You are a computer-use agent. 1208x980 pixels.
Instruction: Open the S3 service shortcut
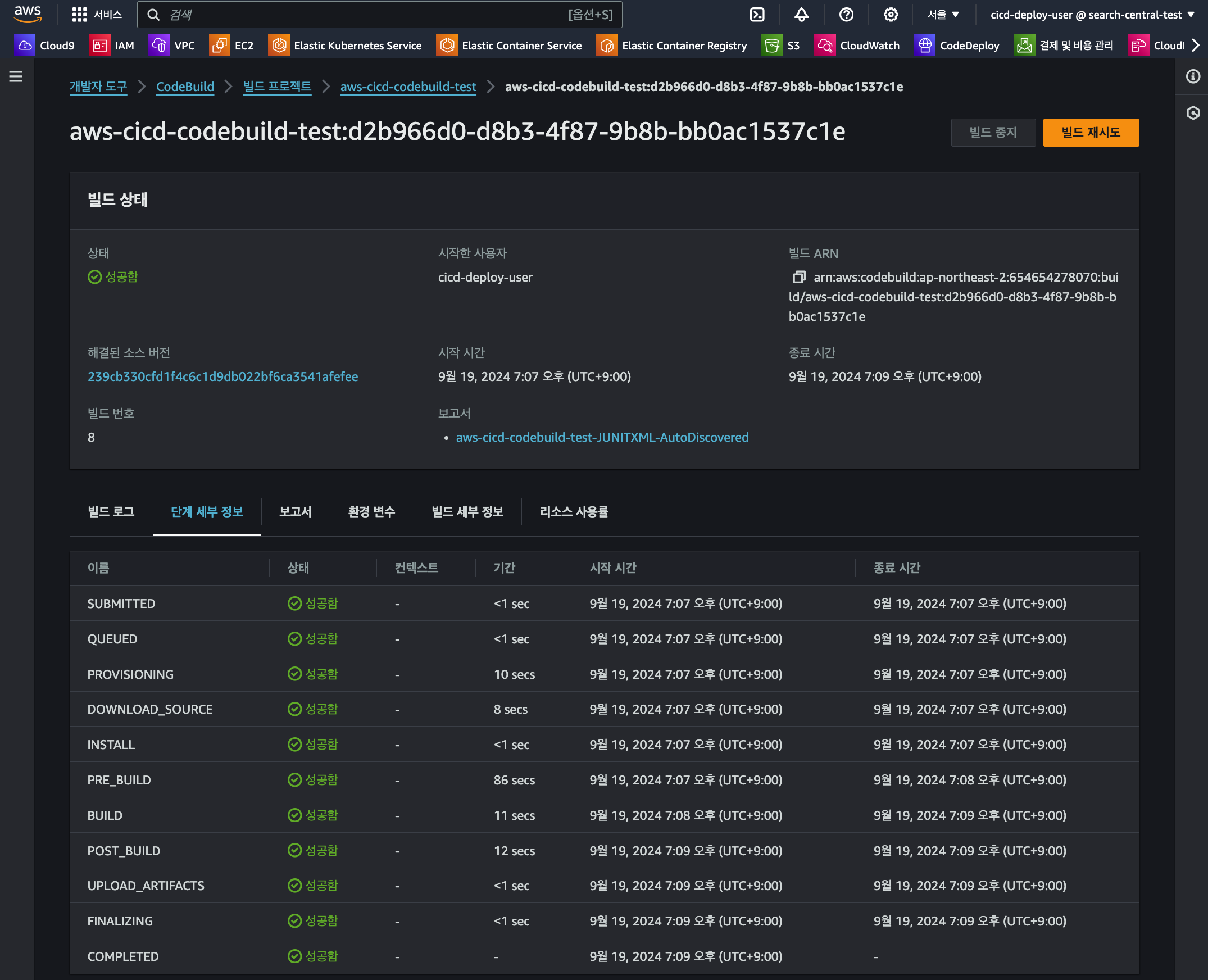[781, 46]
